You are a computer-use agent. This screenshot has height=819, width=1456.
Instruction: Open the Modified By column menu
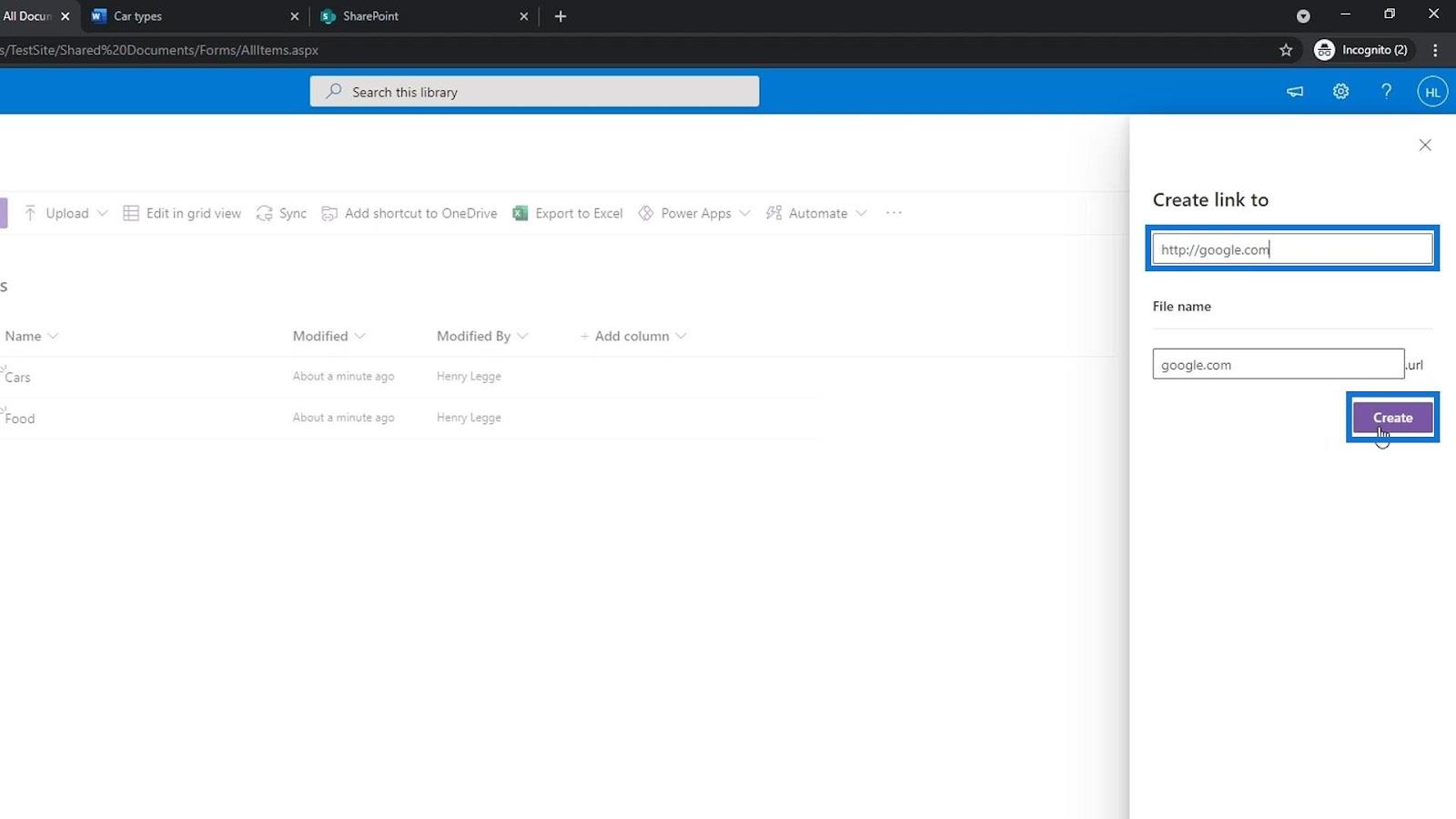[482, 336]
